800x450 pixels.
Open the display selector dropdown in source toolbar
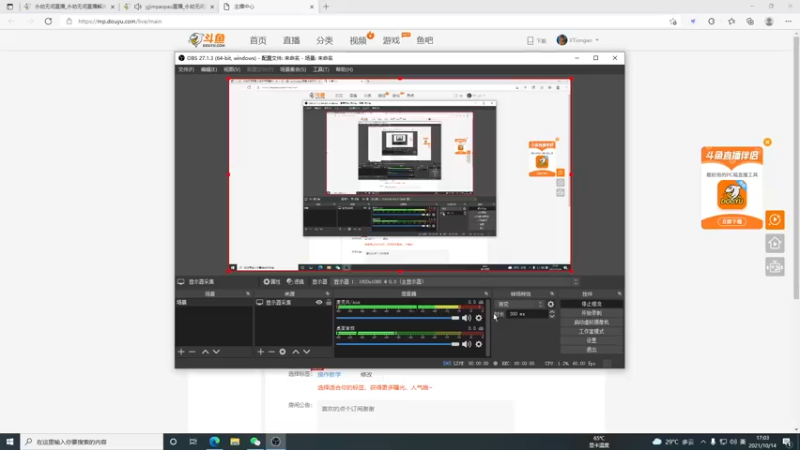tap(456, 282)
